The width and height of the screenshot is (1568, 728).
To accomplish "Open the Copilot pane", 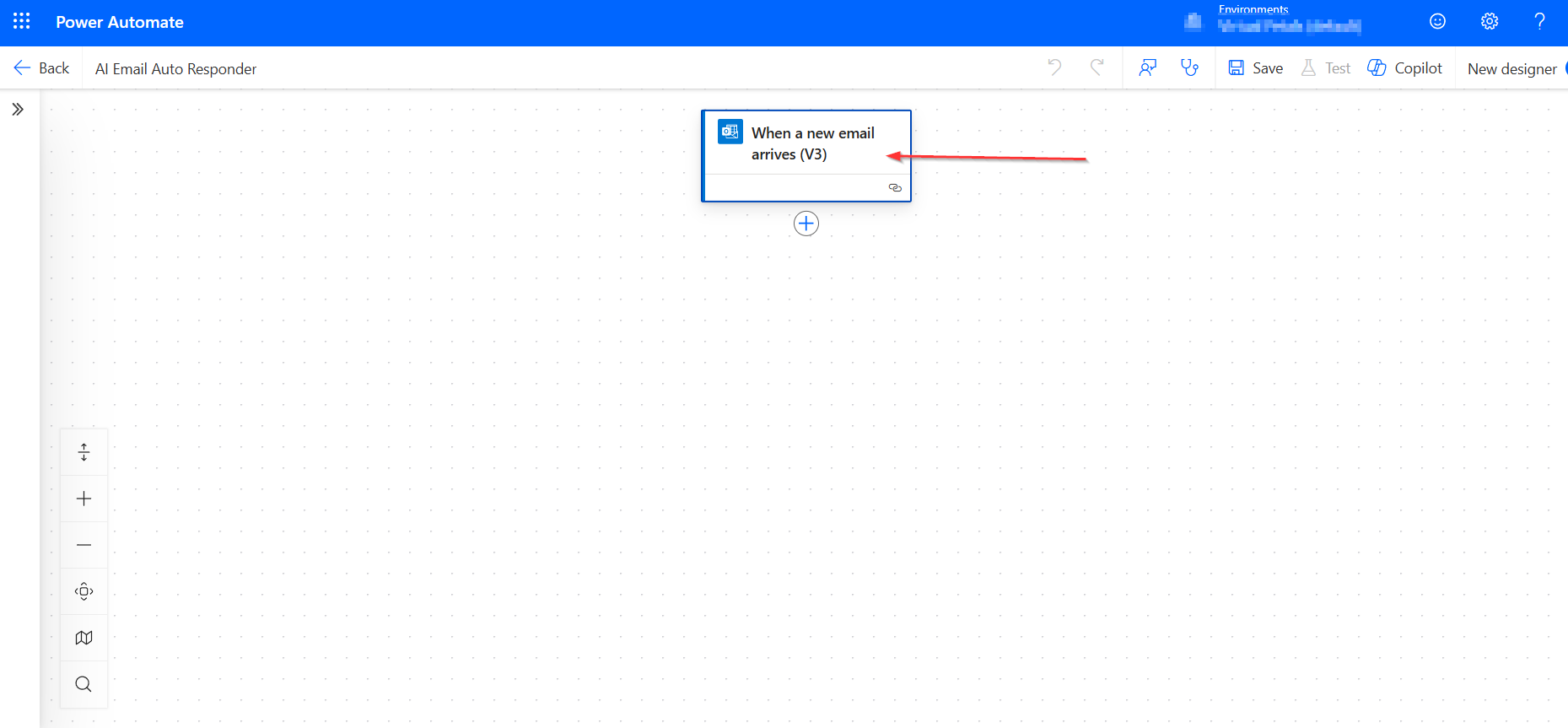I will click(x=1404, y=68).
